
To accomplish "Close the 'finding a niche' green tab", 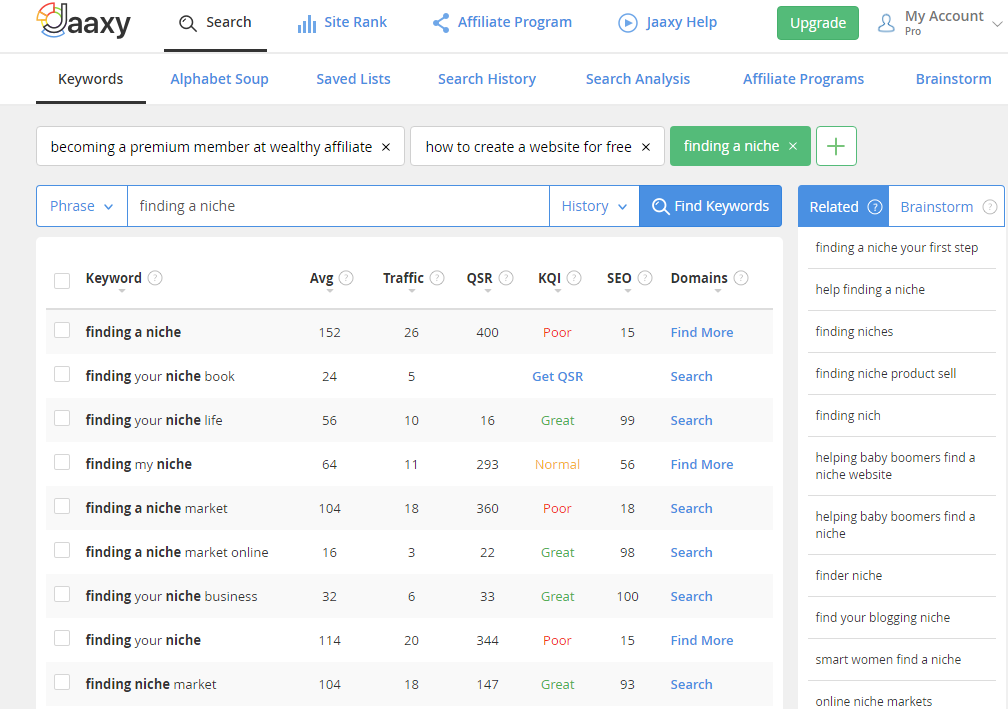I will (793, 147).
